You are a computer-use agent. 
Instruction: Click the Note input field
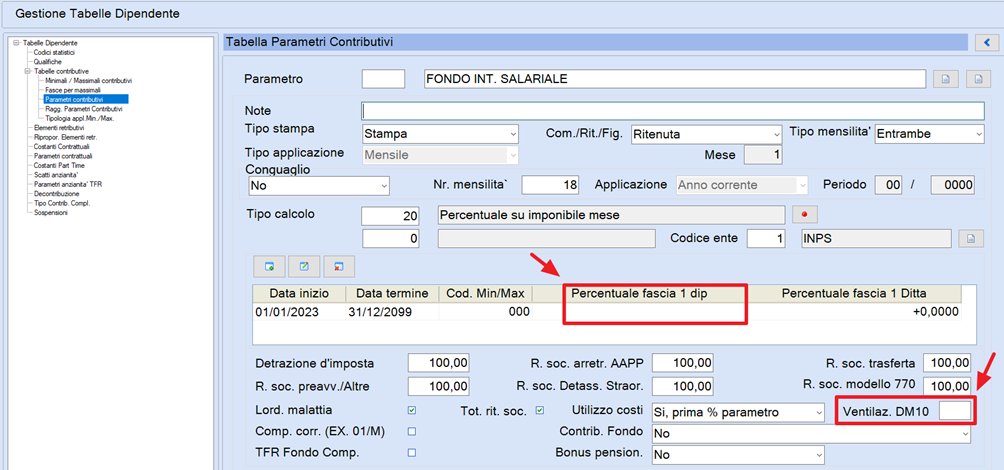click(672, 110)
